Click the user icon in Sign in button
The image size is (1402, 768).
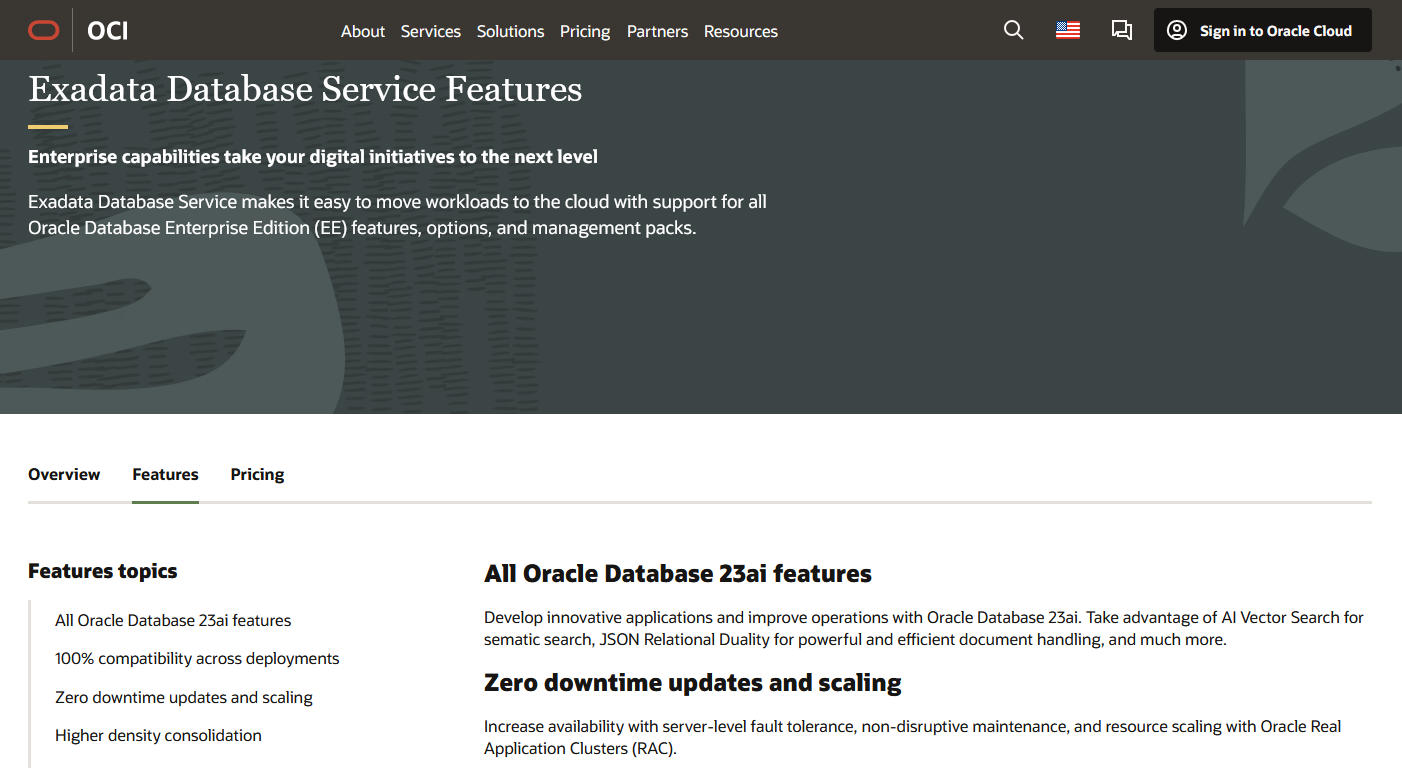(x=1178, y=31)
